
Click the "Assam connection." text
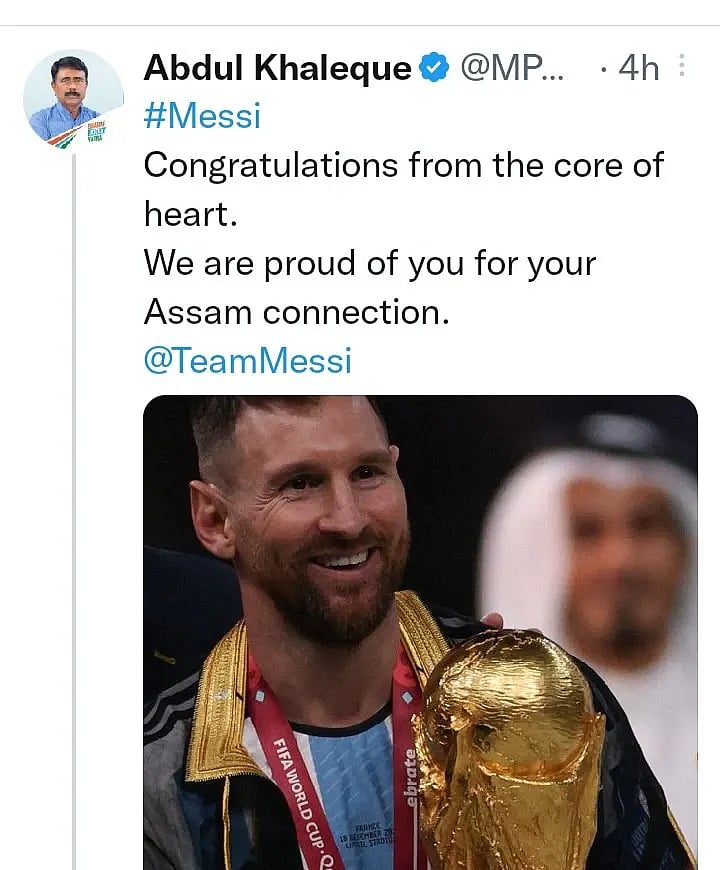296,312
